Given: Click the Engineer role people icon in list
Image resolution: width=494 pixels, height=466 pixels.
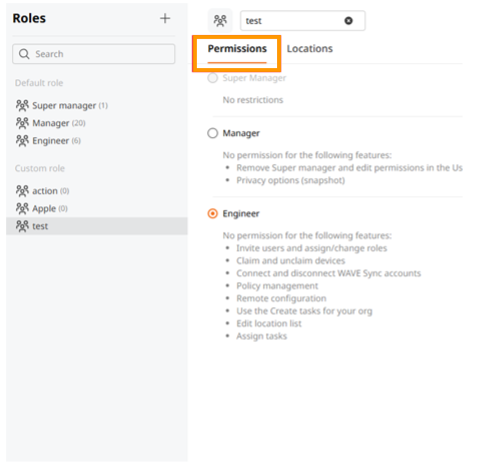Looking at the screenshot, I should (x=22, y=141).
